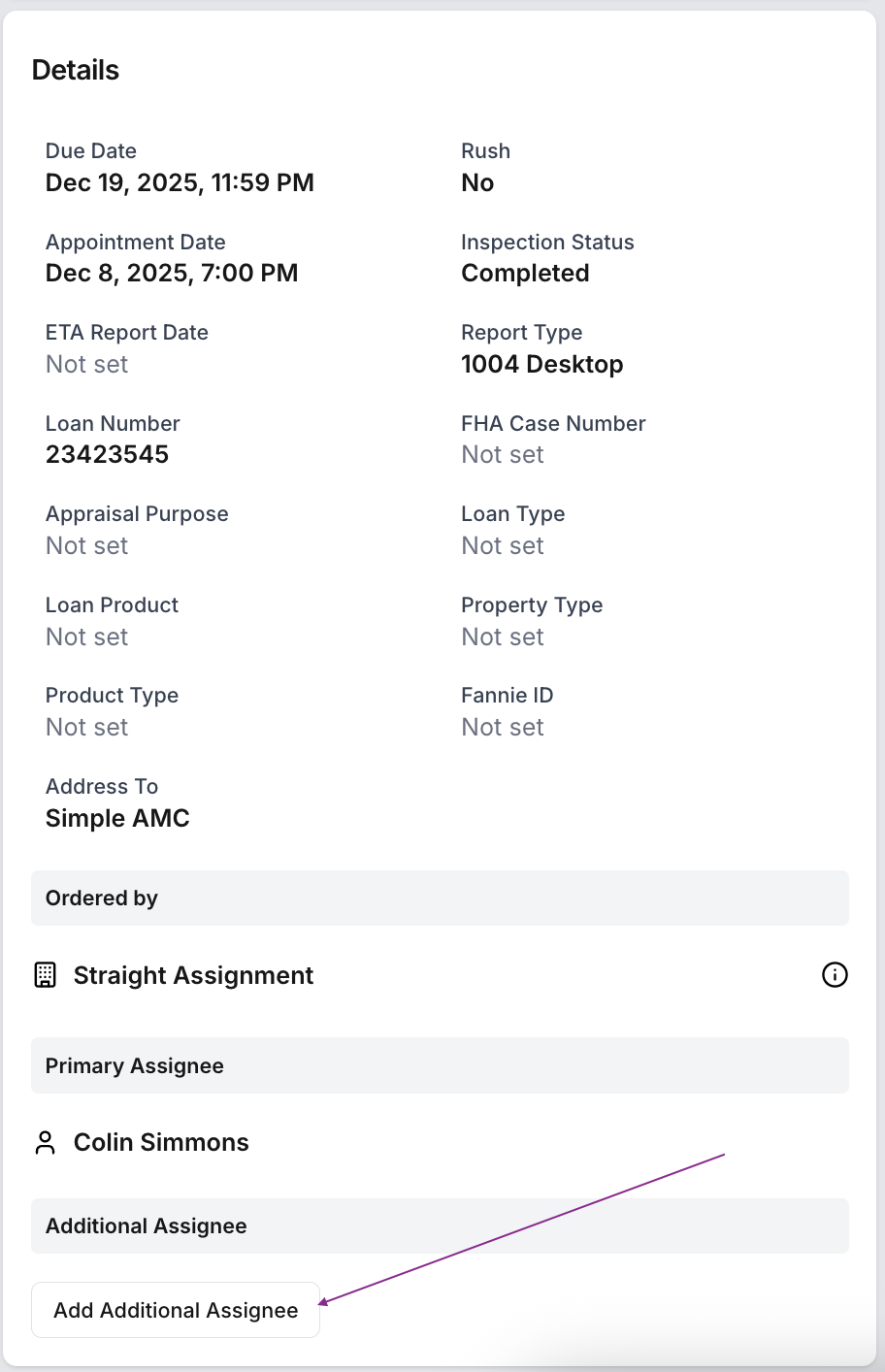
Task: Open the Straight Assignment company name
Action: [x=193, y=975]
